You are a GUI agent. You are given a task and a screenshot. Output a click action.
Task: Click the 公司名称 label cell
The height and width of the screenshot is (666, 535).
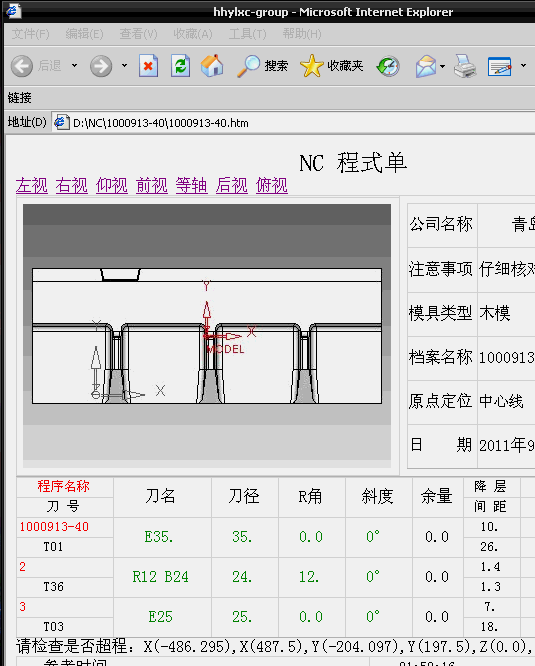442,225
